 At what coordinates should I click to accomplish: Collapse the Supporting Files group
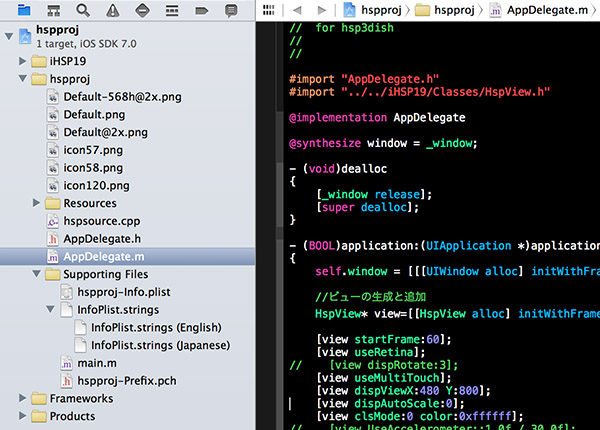click(x=38, y=274)
